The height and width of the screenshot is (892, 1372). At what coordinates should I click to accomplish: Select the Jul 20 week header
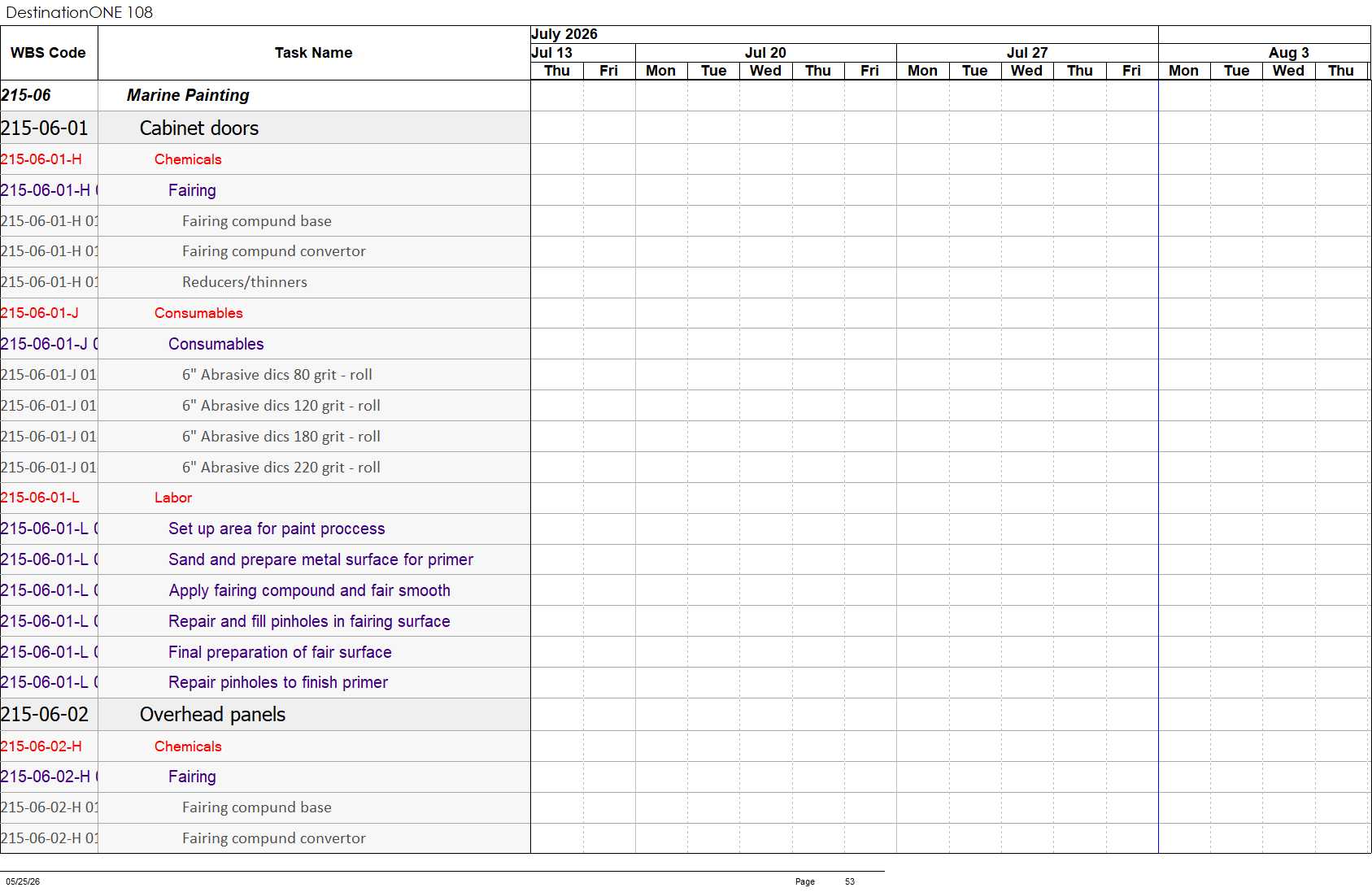[765, 53]
